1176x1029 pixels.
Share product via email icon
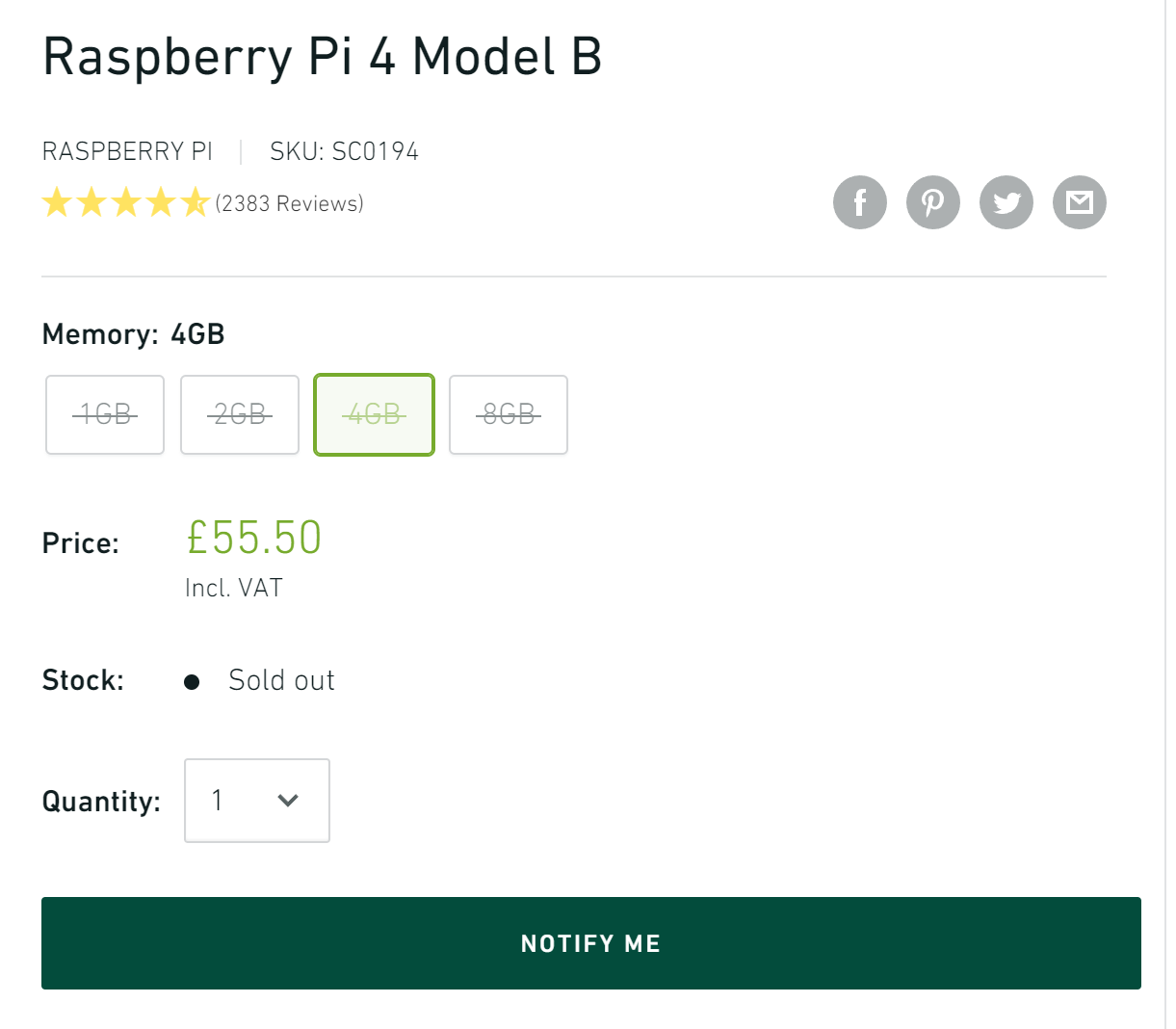click(1079, 202)
